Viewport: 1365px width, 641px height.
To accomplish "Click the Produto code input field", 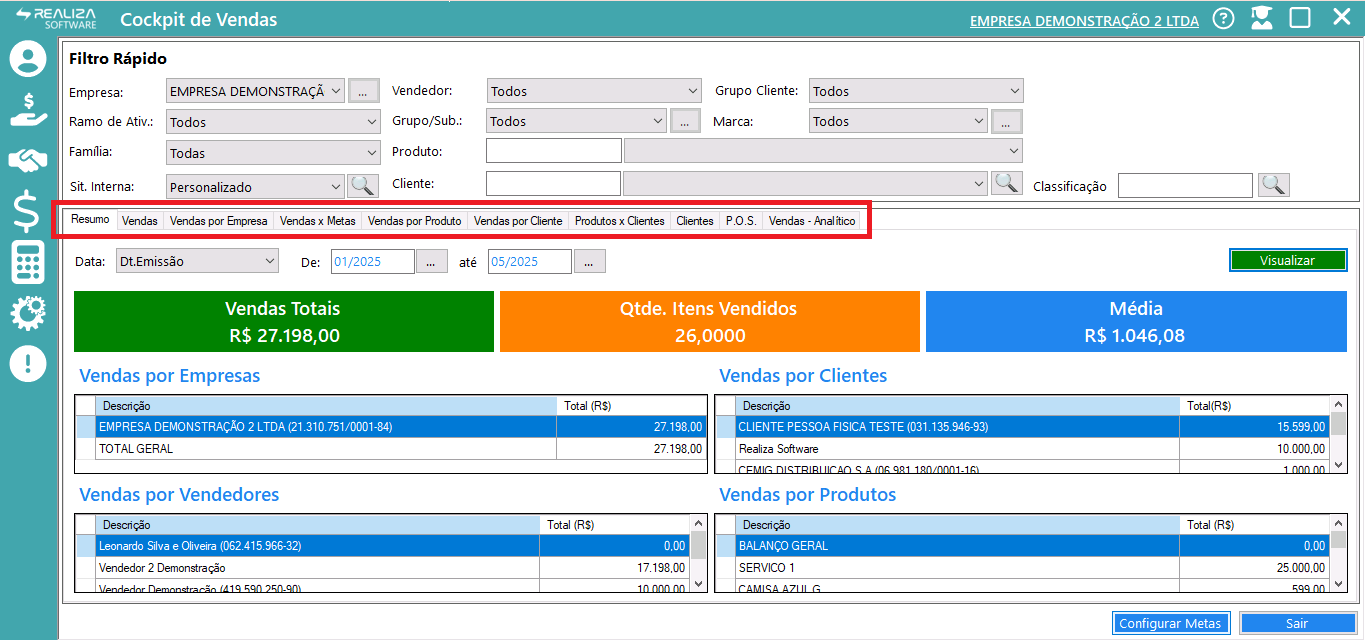I will click(554, 151).
